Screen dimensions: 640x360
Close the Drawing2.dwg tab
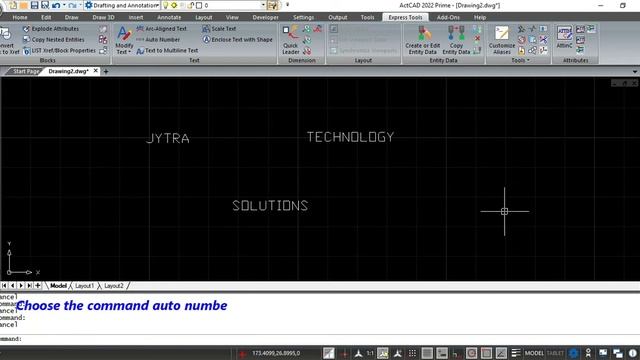96,71
